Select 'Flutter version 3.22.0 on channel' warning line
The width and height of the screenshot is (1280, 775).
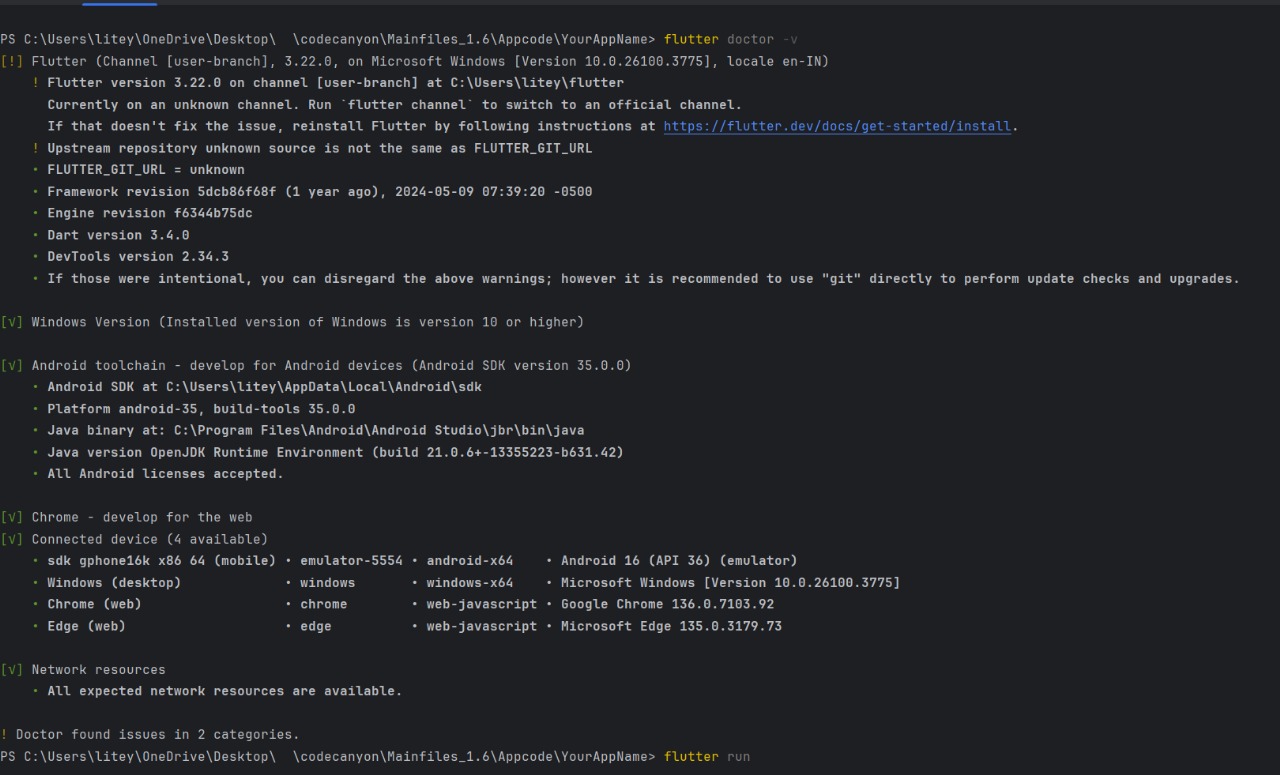point(328,83)
